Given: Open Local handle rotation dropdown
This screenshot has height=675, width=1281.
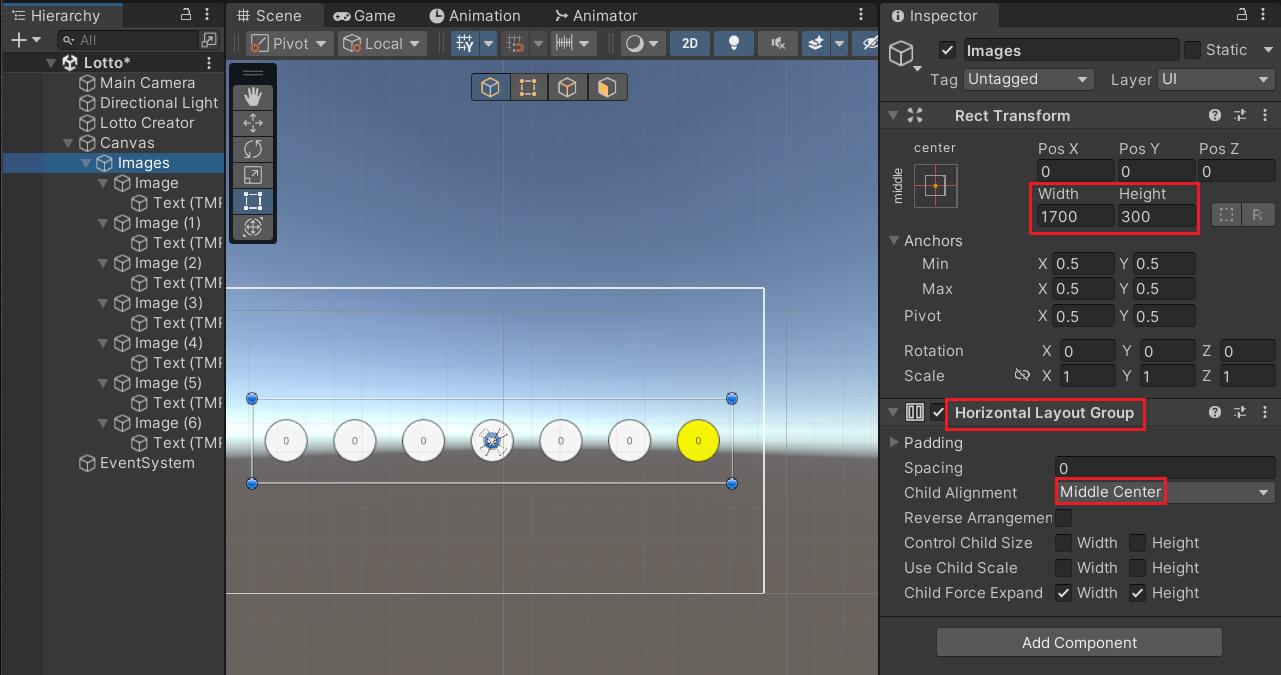Looking at the screenshot, I should point(383,44).
